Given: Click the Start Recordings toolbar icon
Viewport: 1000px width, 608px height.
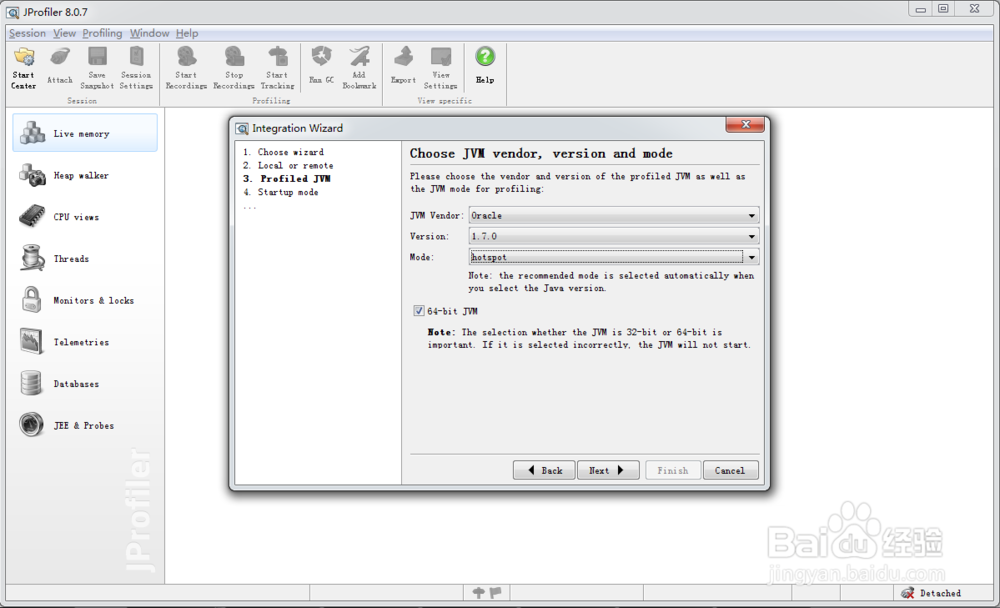Looking at the screenshot, I should pos(186,68).
